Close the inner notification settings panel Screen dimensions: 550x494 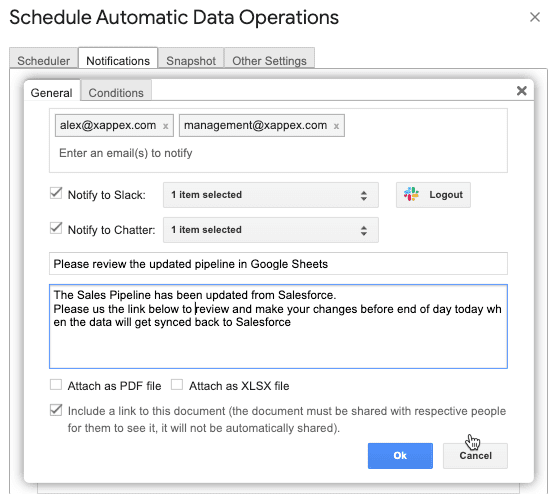coord(522,91)
